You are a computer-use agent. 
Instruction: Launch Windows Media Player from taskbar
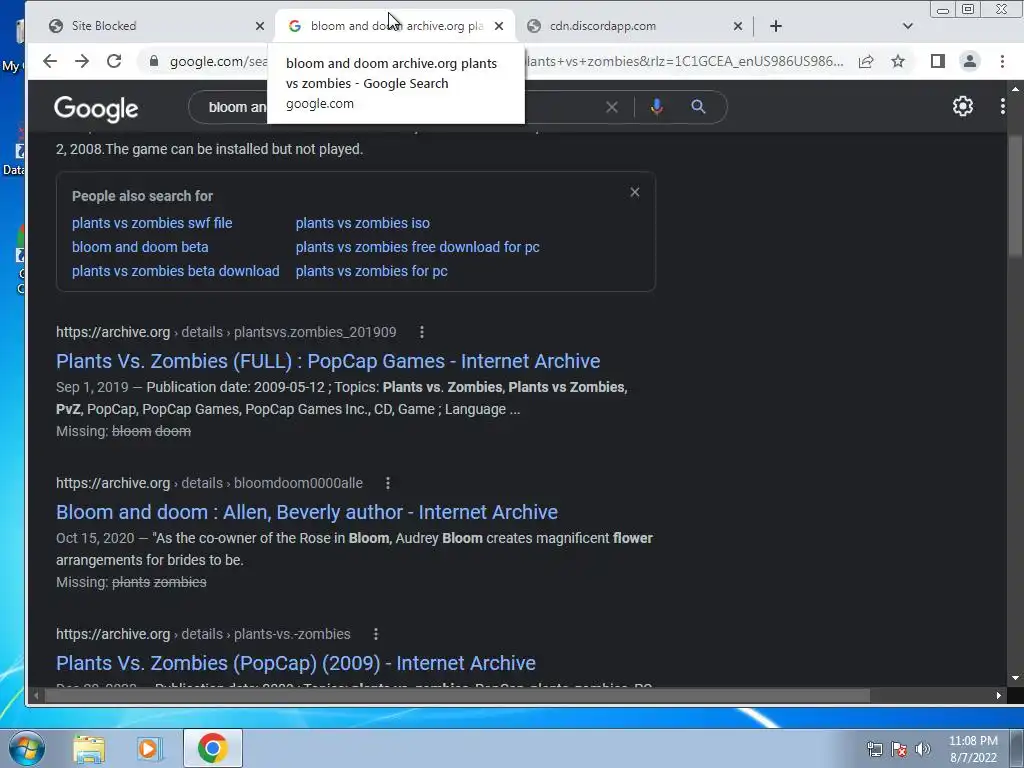tap(150, 748)
